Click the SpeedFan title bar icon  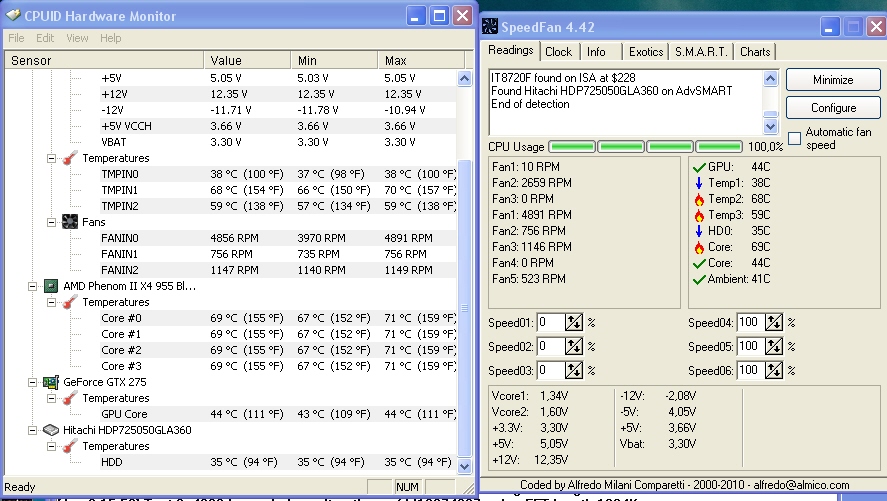point(490,27)
